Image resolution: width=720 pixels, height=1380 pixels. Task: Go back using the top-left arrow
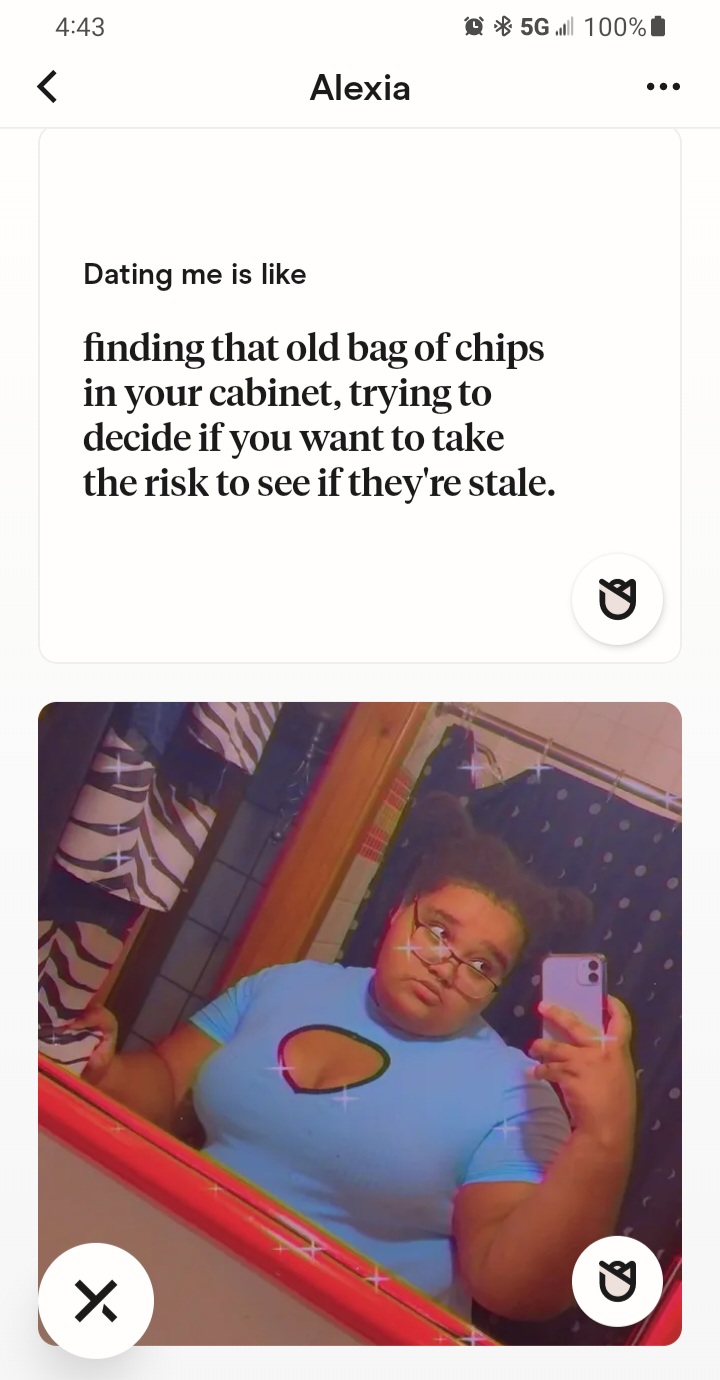pyautogui.click(x=47, y=87)
